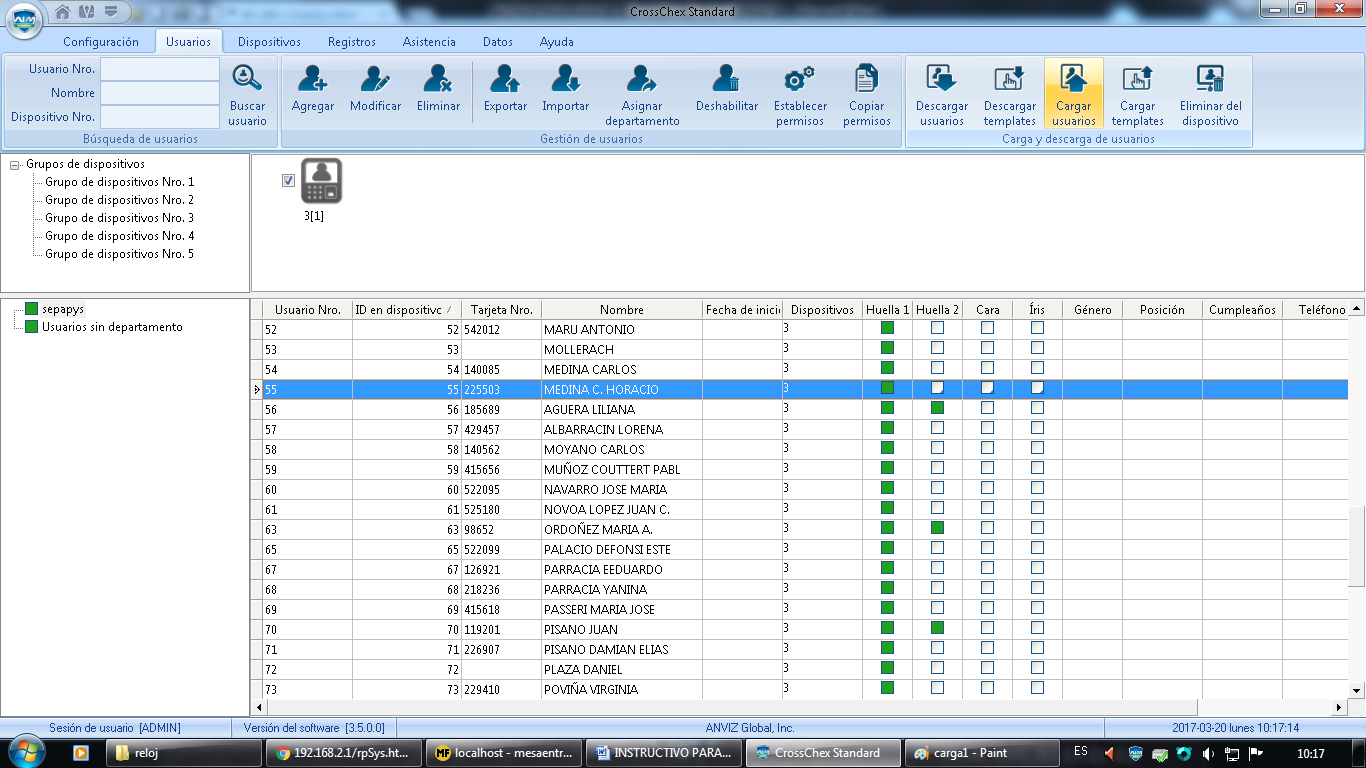Toggle Cara checkbox for MOLLERACH

987,348
